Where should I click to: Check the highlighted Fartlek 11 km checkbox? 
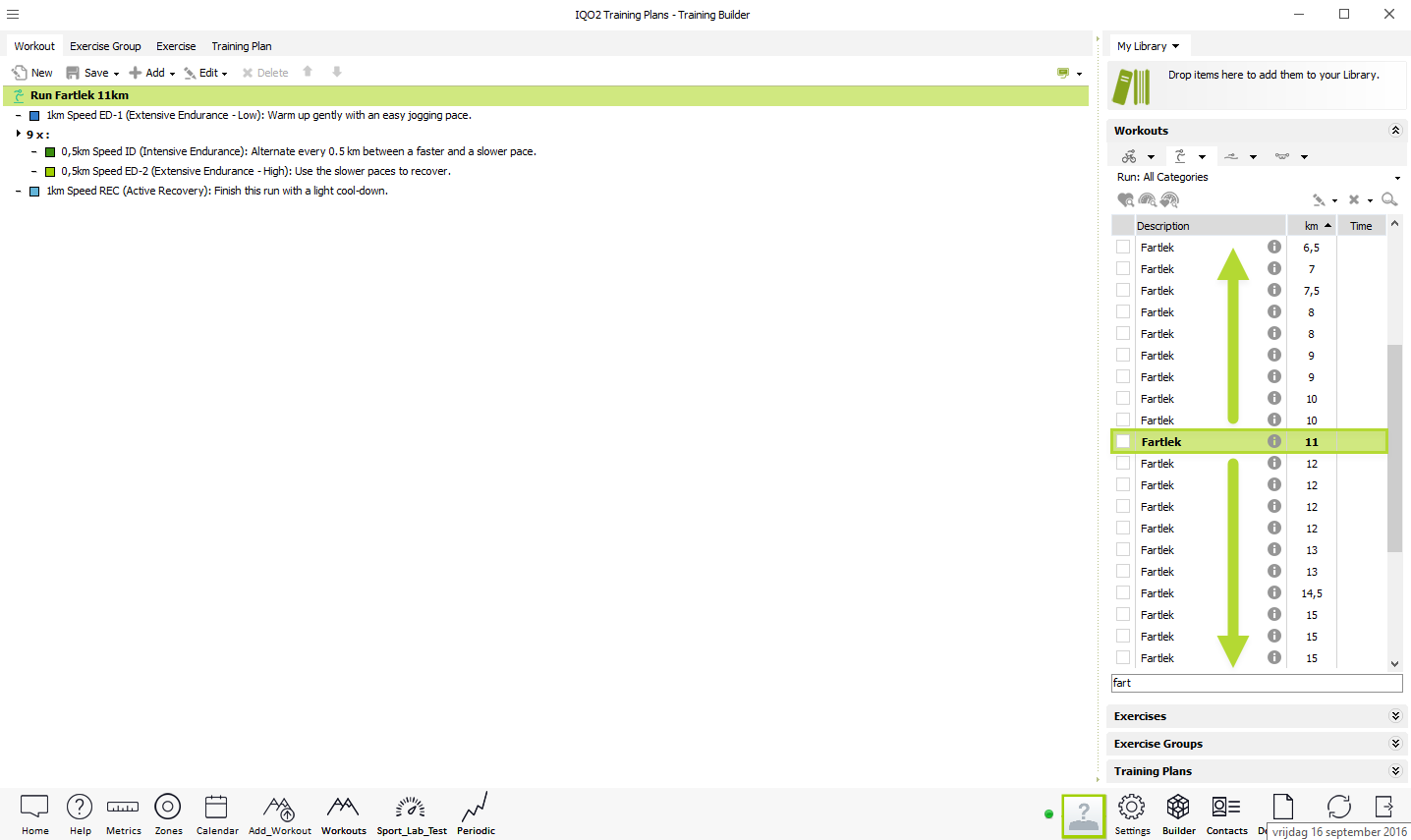tap(1123, 441)
